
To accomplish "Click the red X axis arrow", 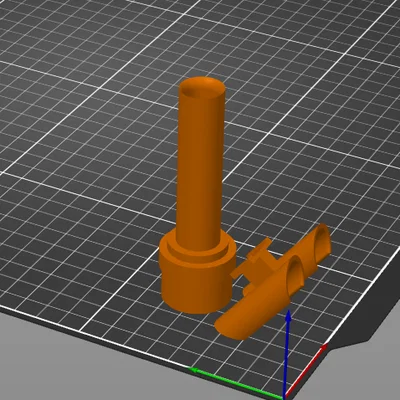I will [307, 370].
